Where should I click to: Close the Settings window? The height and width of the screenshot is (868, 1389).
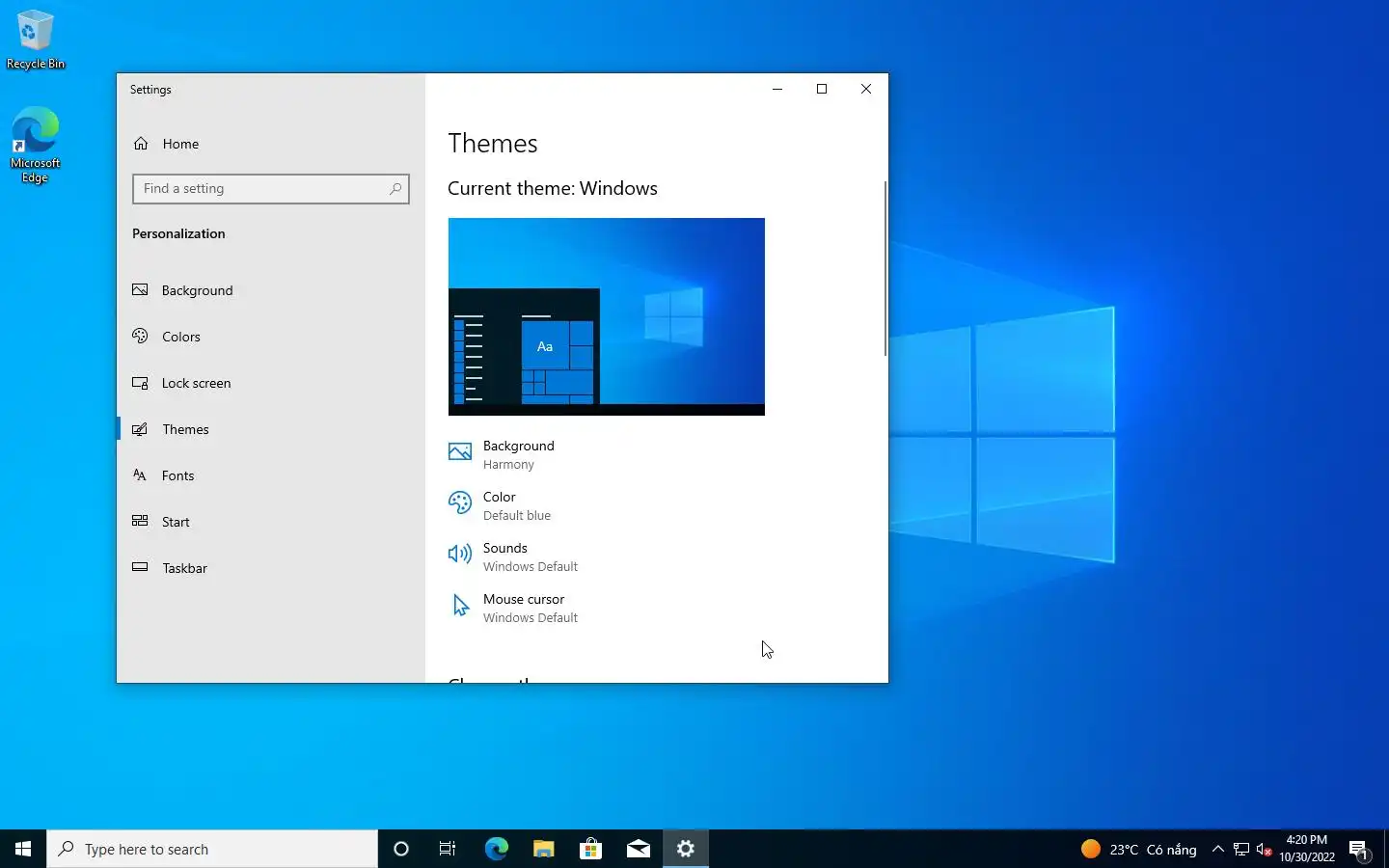[x=866, y=89]
